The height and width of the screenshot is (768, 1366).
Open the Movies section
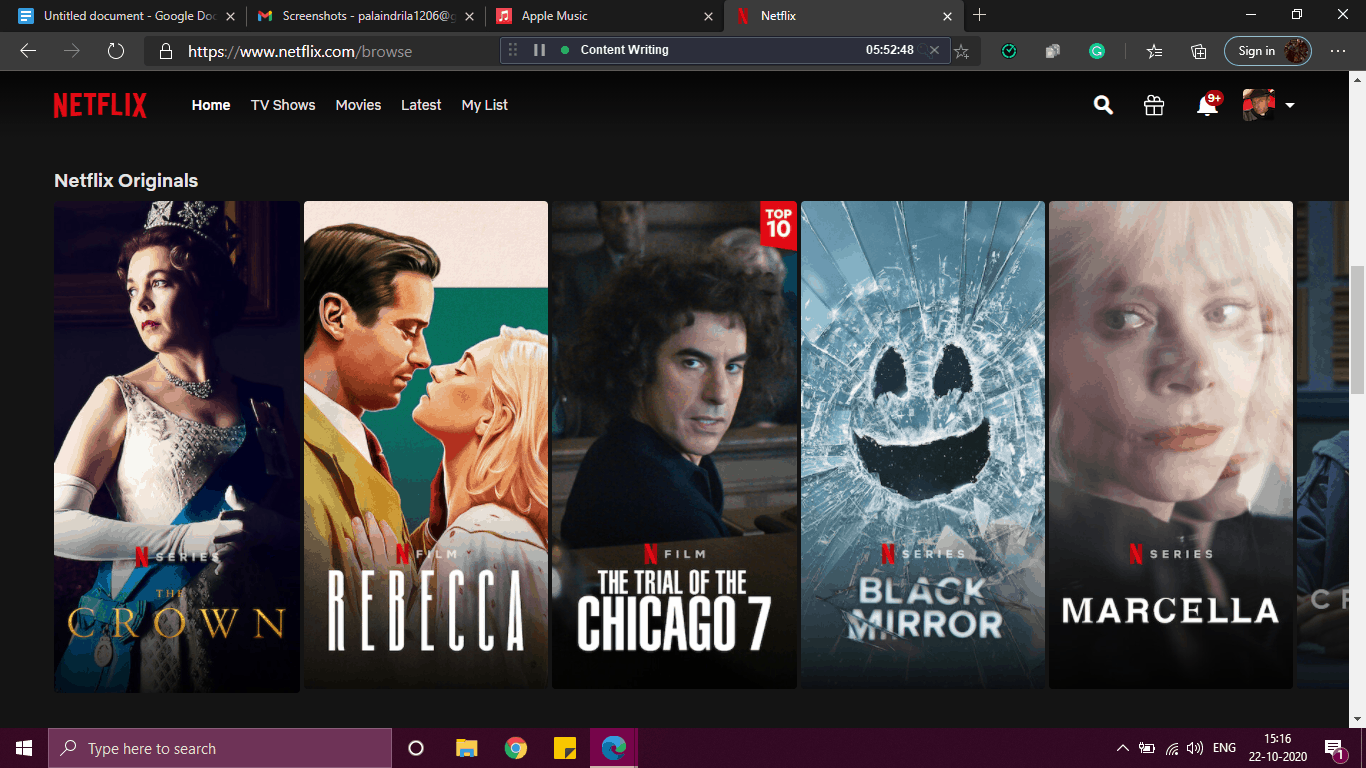358,105
